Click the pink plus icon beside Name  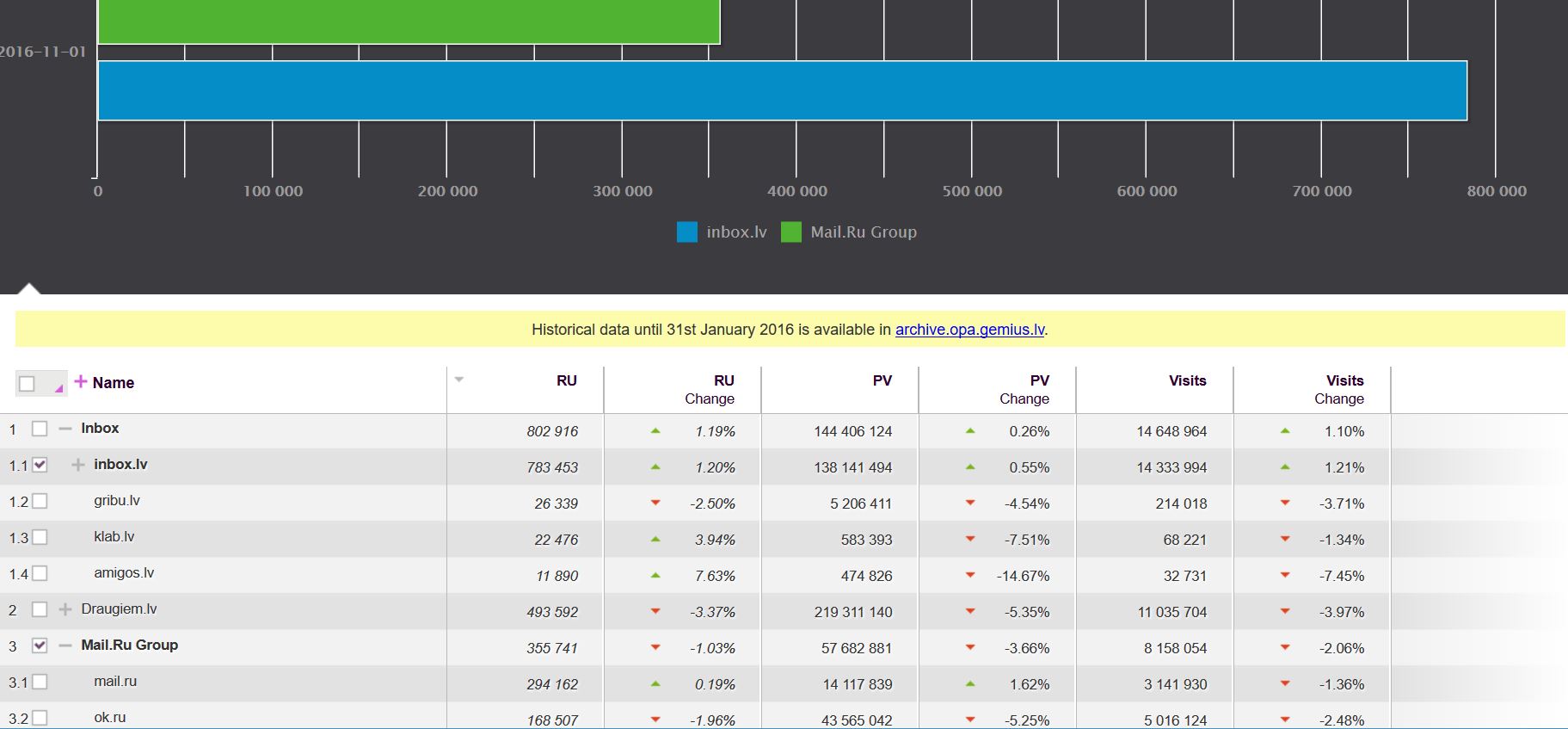click(x=81, y=381)
